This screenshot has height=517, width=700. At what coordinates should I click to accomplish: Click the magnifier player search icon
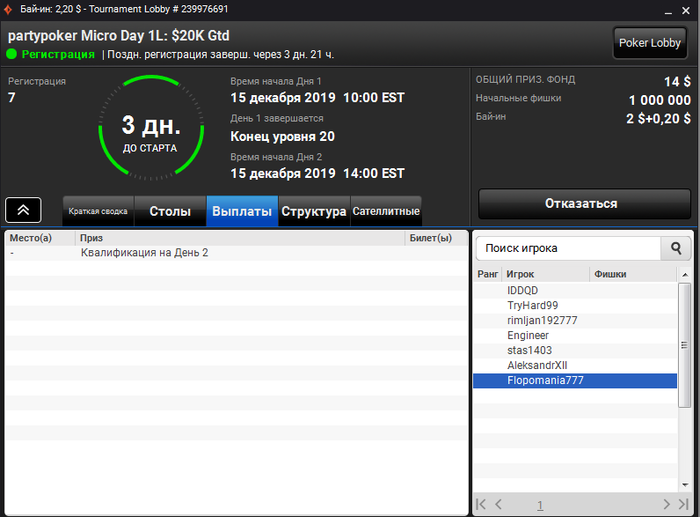click(676, 248)
